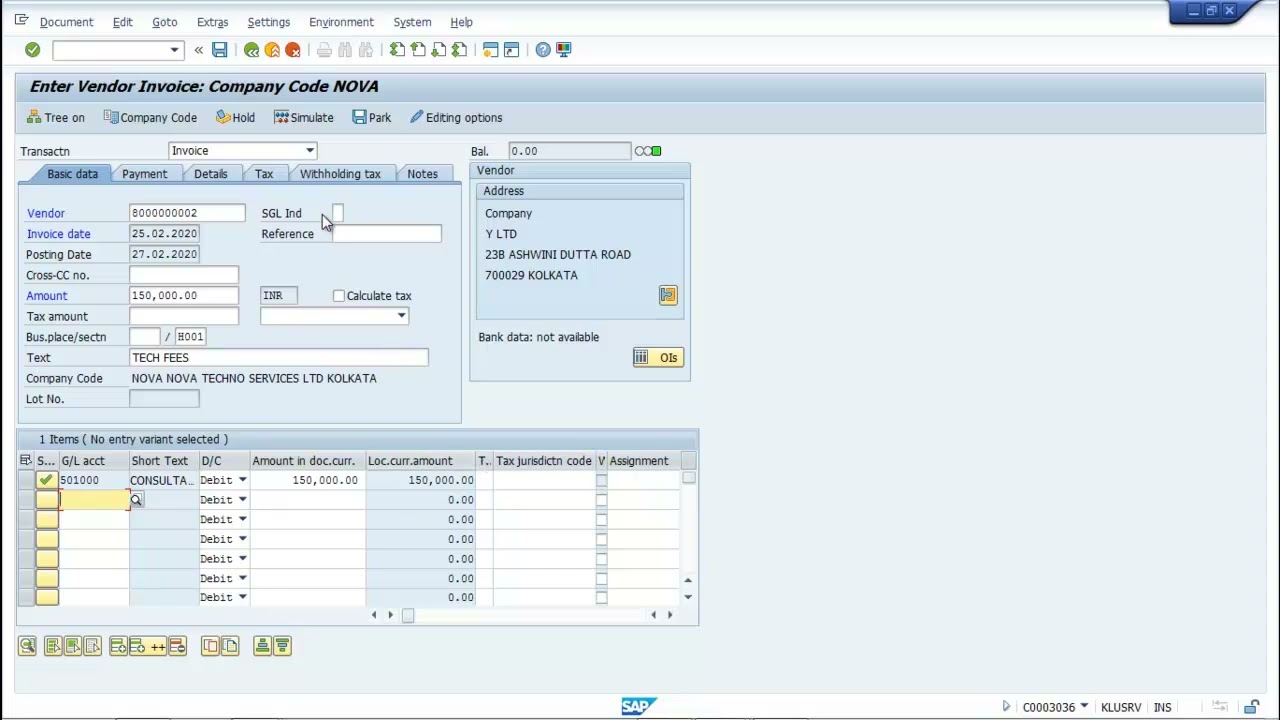Click the orange Exit icon

click(272, 50)
